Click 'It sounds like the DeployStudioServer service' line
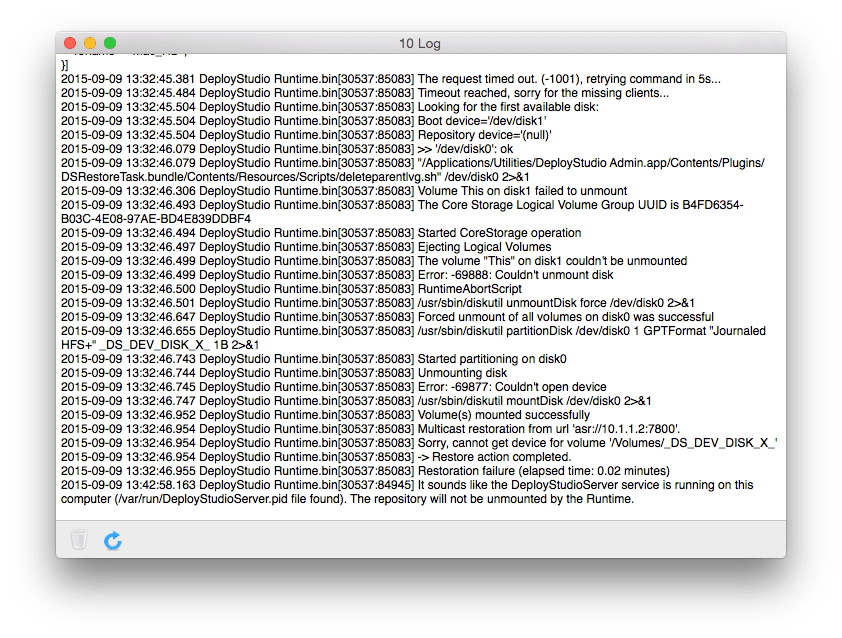This screenshot has width=842, height=638. tap(407, 484)
